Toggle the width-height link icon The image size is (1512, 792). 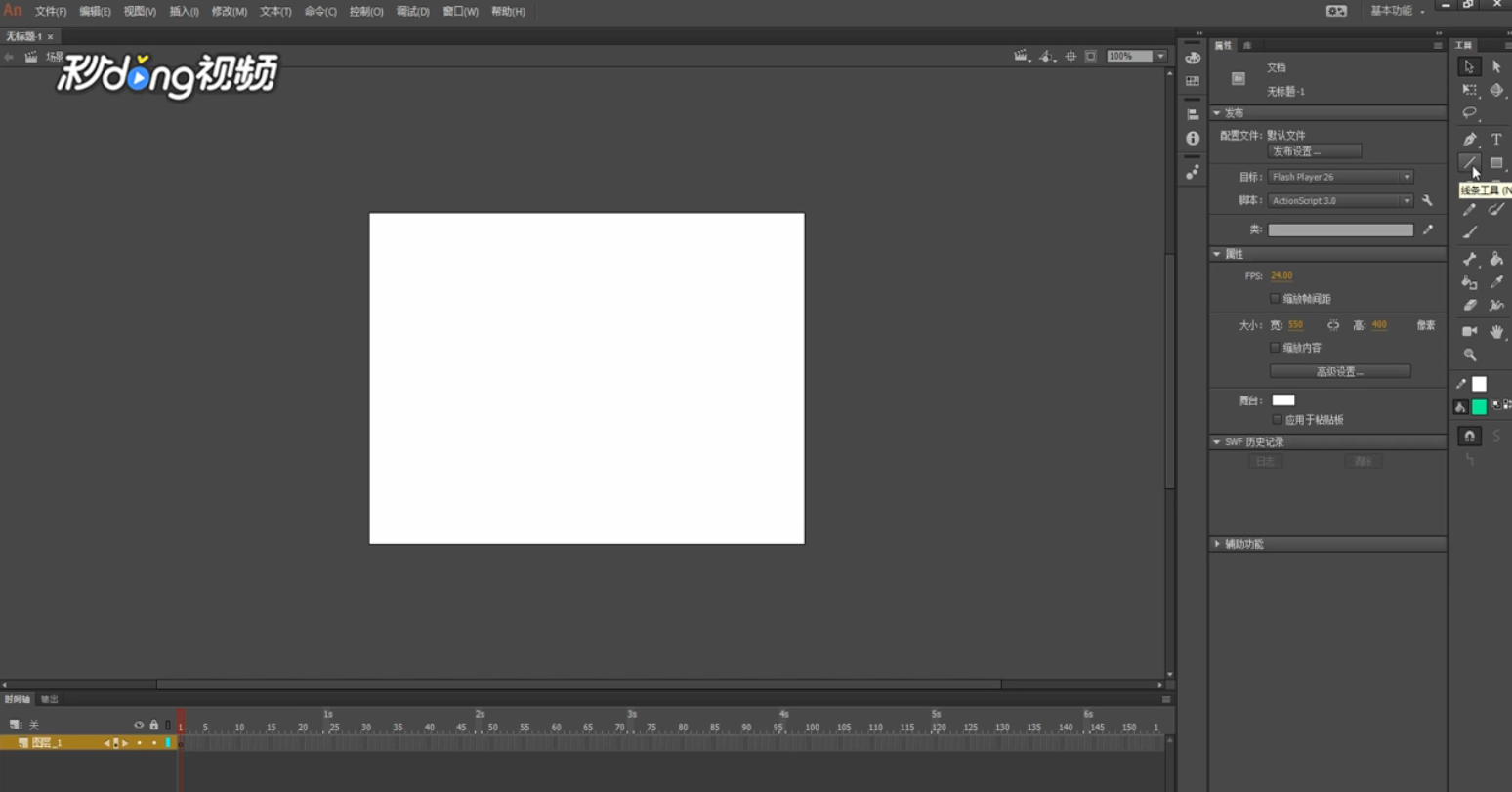(x=1333, y=325)
